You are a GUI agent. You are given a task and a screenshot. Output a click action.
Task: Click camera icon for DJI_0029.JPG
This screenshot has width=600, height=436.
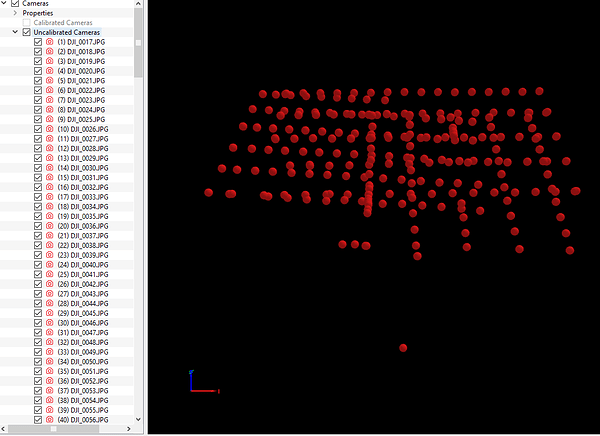(49, 158)
